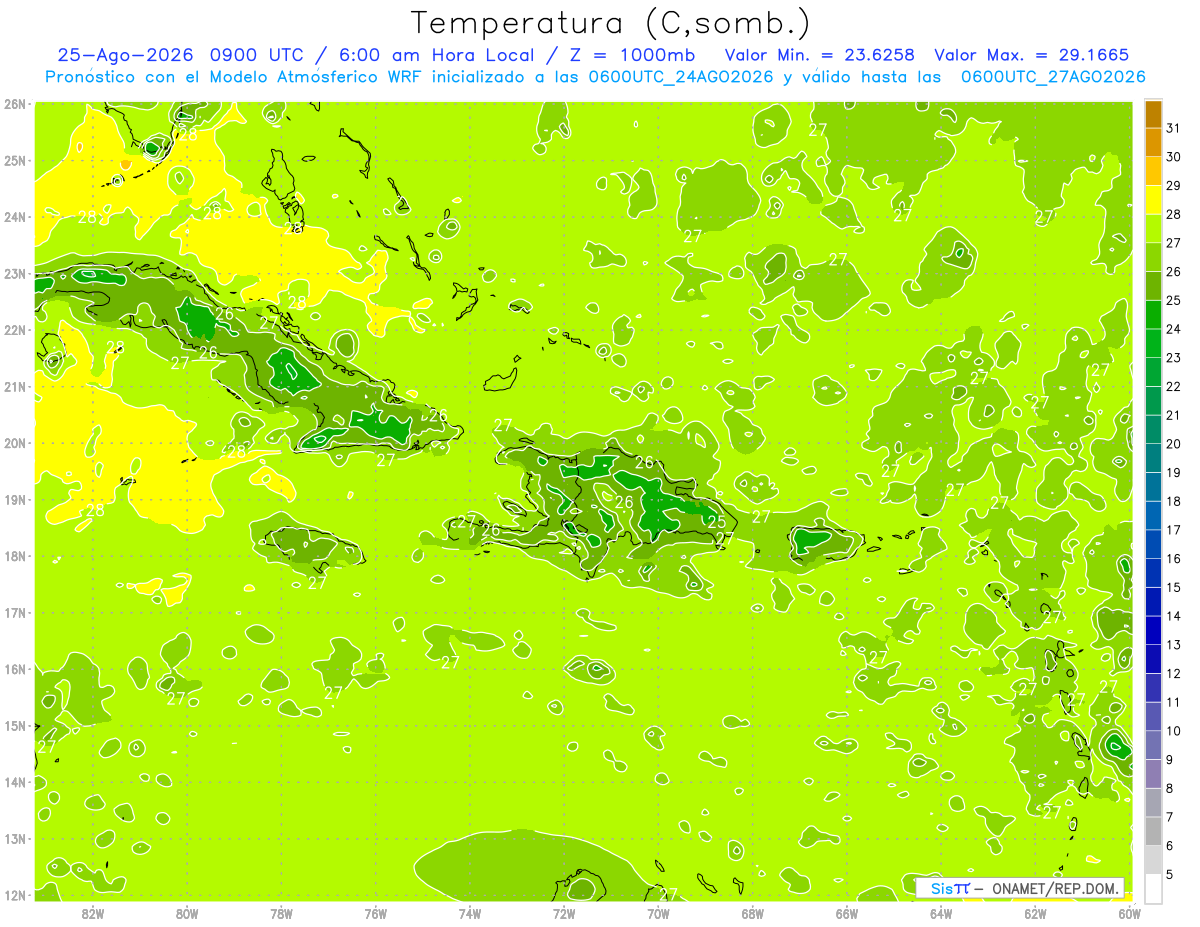Click the '72W' longitude axis label
Screen dimensions: 1200x927
(564, 913)
